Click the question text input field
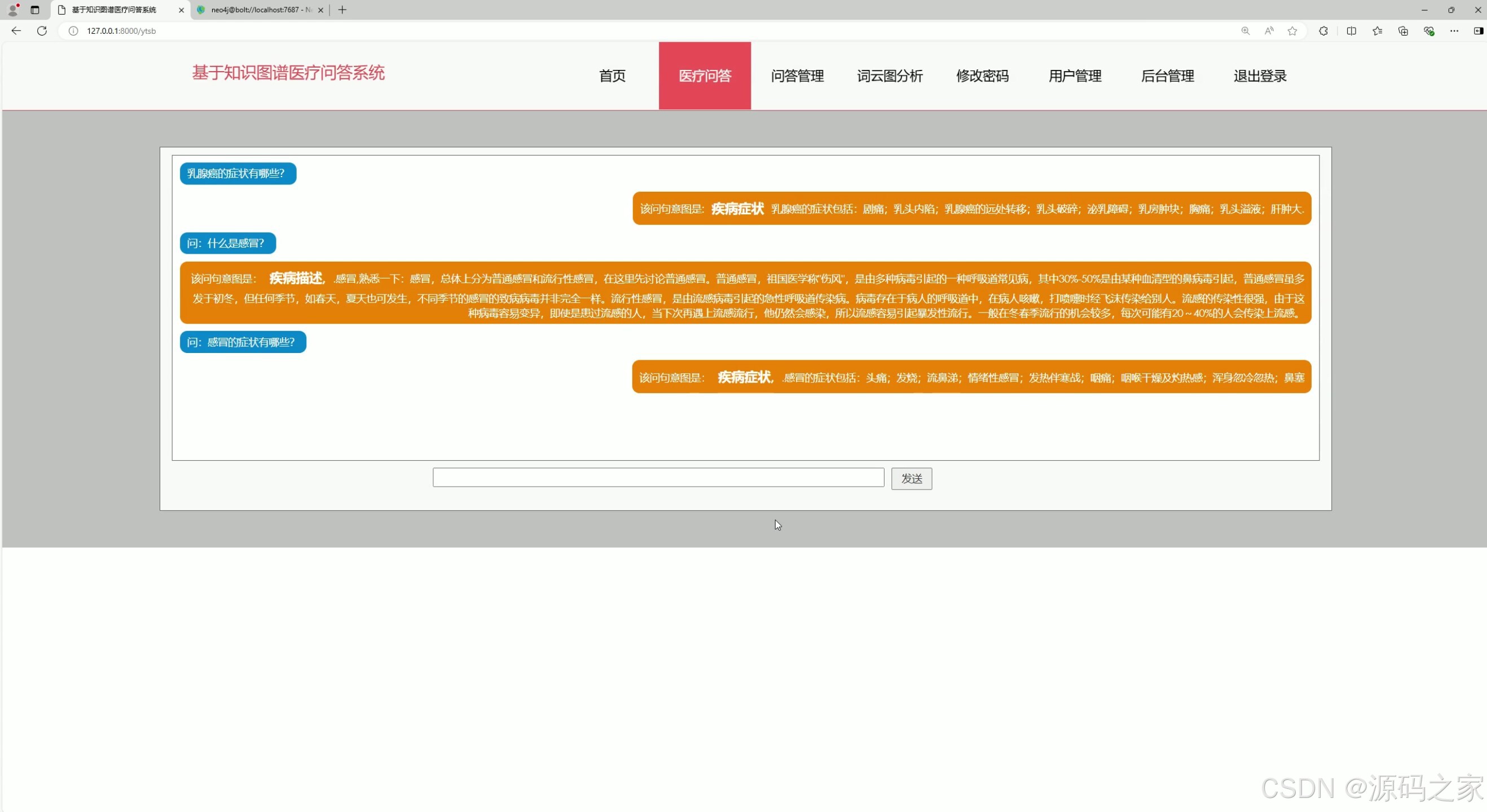Image resolution: width=1487 pixels, height=812 pixels. pyautogui.click(x=658, y=477)
